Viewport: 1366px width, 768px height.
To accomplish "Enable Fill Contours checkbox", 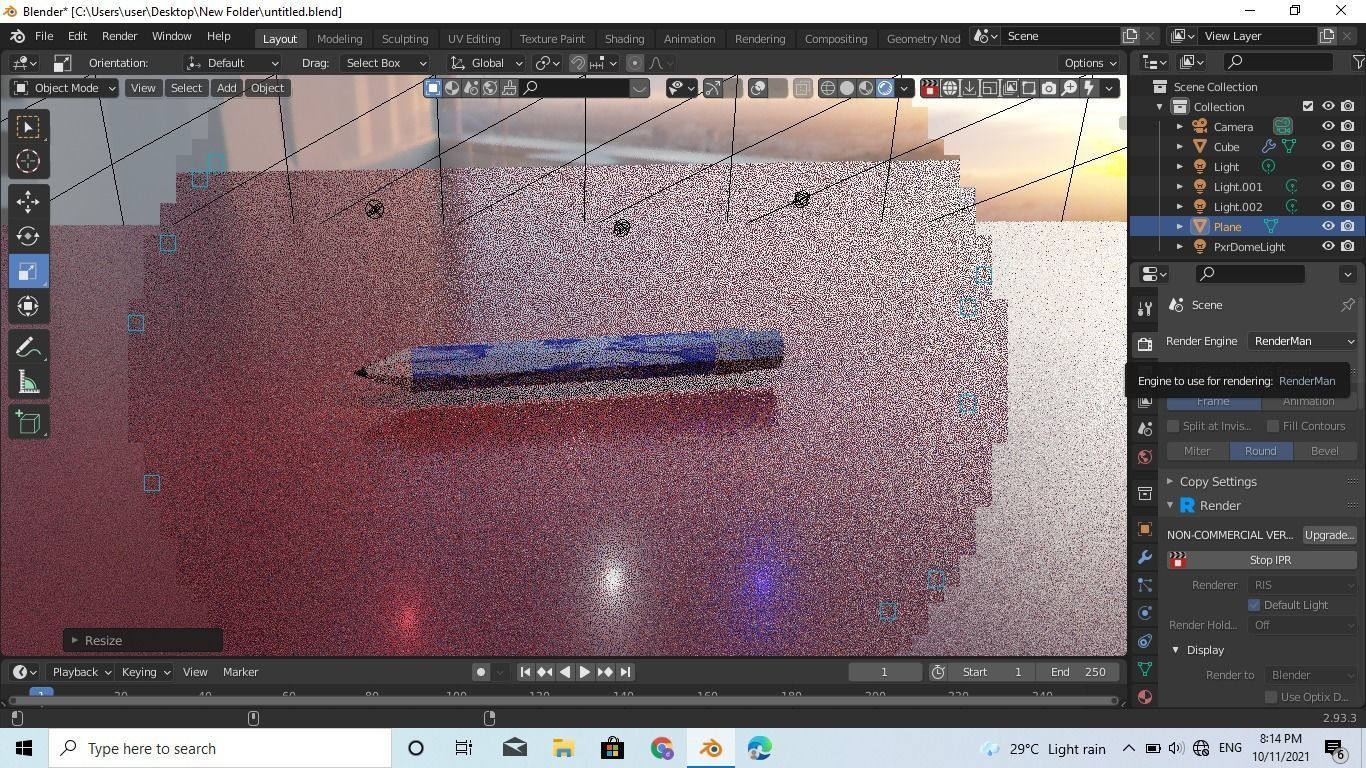I will [x=1273, y=426].
